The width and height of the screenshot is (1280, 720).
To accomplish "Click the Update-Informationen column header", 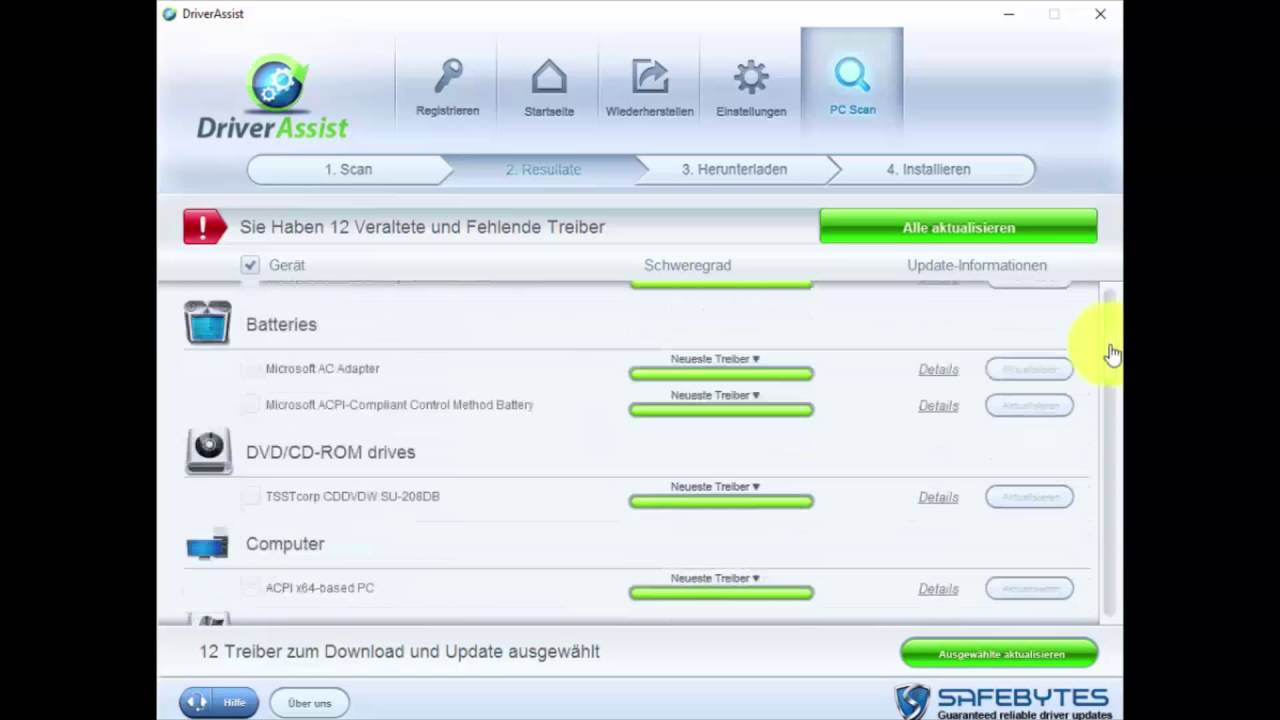I will coord(977,265).
